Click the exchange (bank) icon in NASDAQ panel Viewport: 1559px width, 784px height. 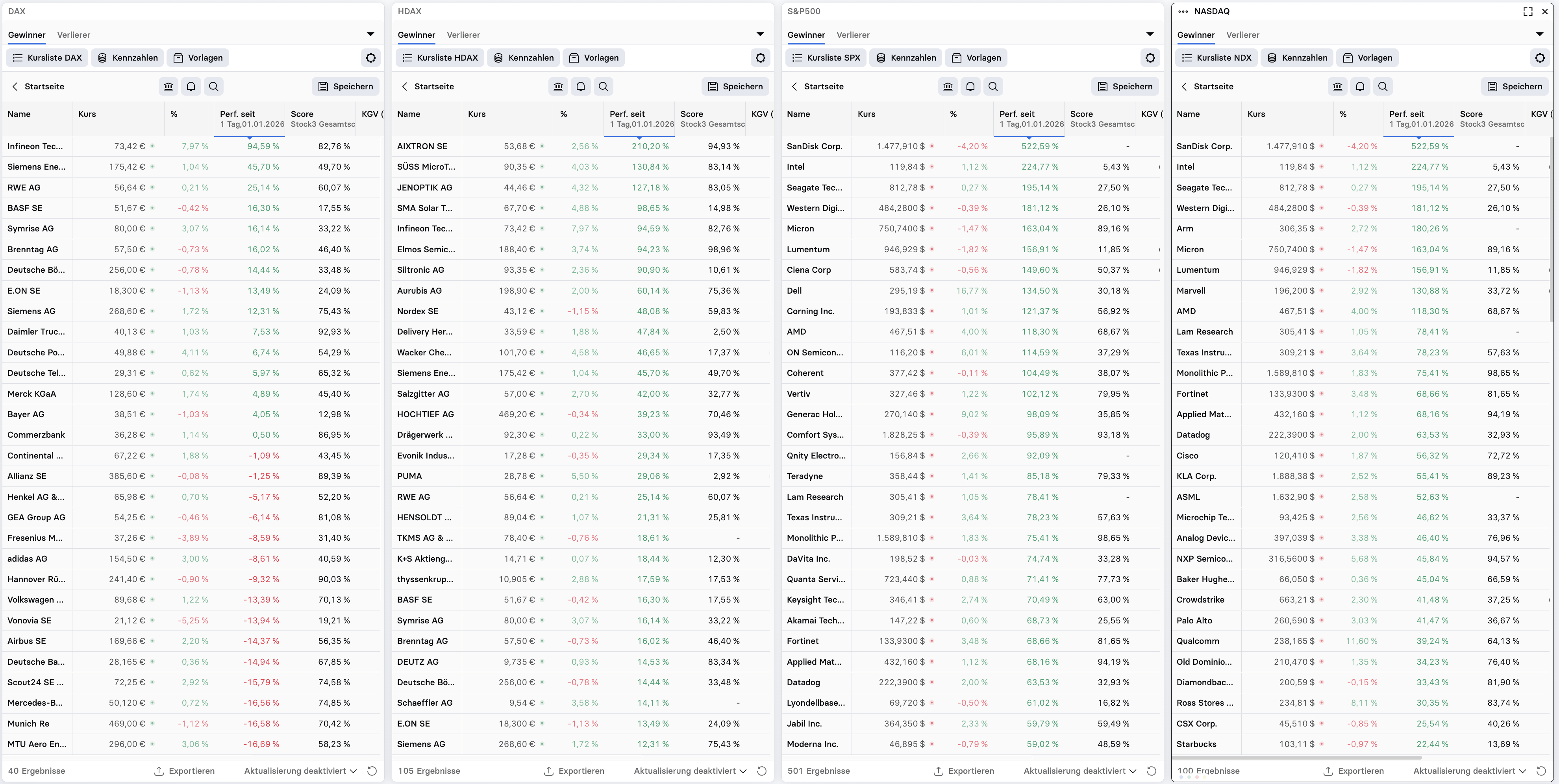tap(1338, 87)
